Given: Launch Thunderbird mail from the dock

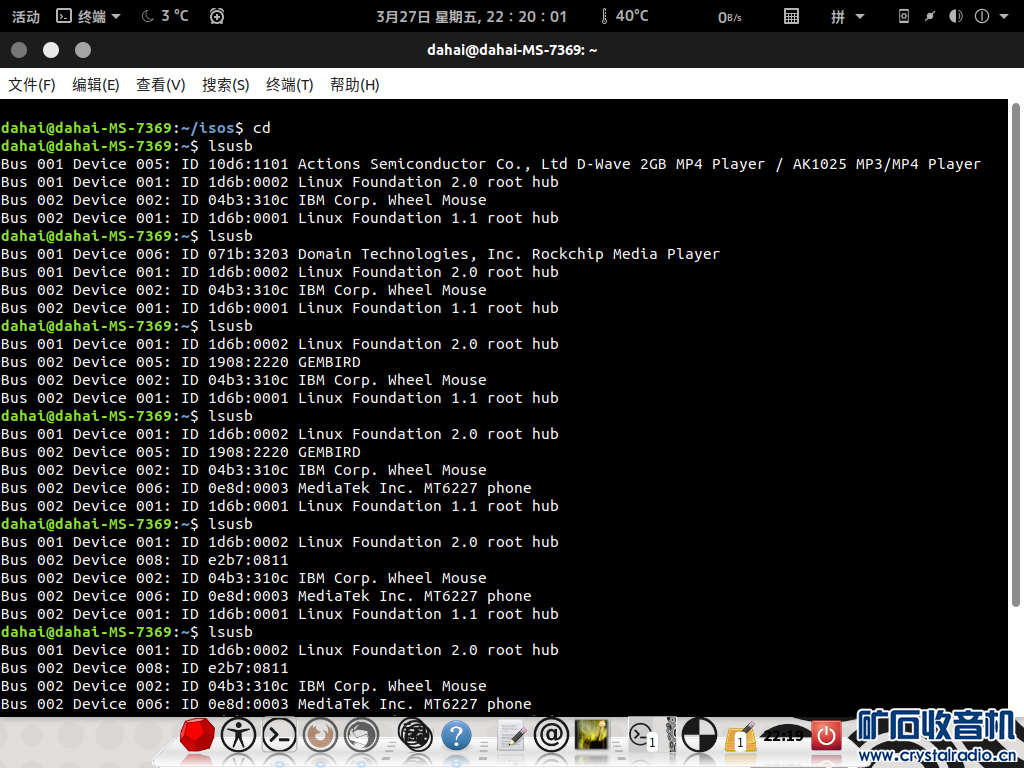Looking at the screenshot, I should pos(362,735).
